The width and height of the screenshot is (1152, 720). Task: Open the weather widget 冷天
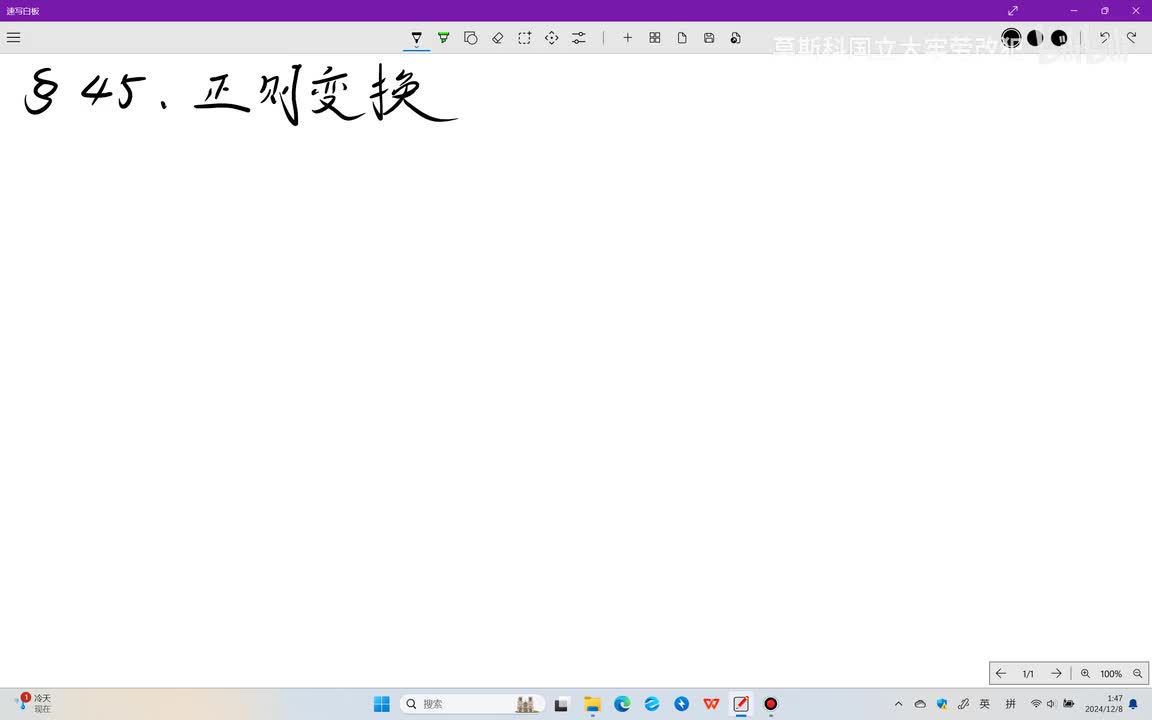click(32, 703)
